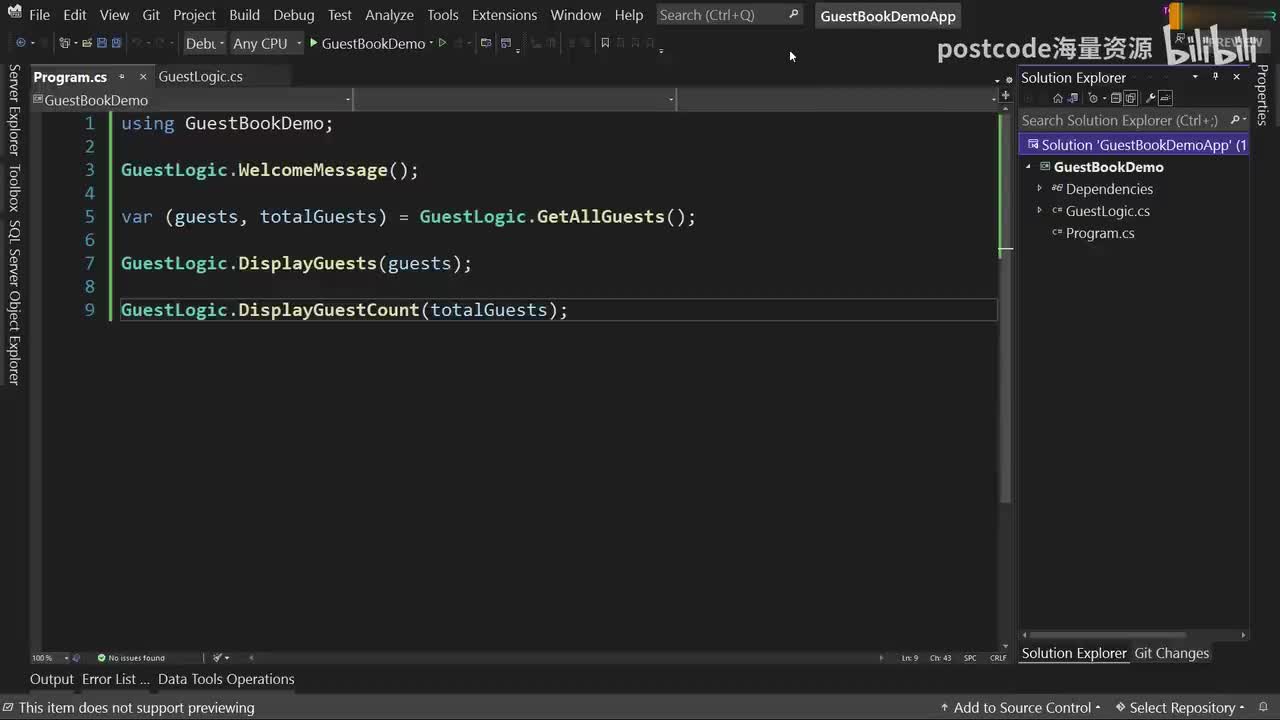Open the Properties side tab
Screen dimensions: 1280x720
tap(1262, 95)
